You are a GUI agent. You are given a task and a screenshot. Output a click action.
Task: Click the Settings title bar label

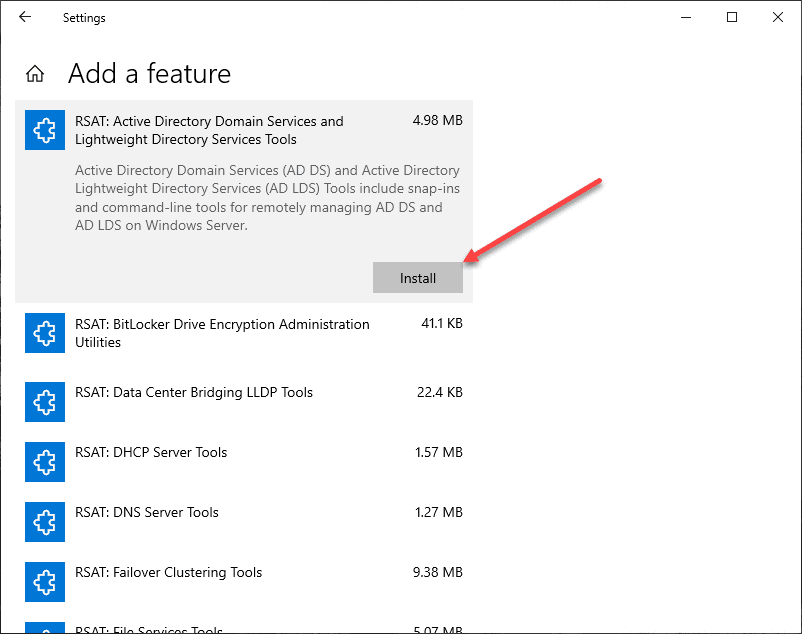point(83,17)
